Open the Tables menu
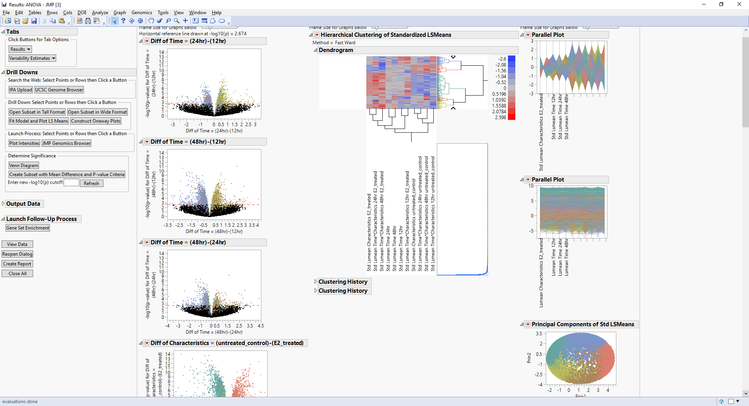Screen dimensions: 749x406 tap(35, 12)
